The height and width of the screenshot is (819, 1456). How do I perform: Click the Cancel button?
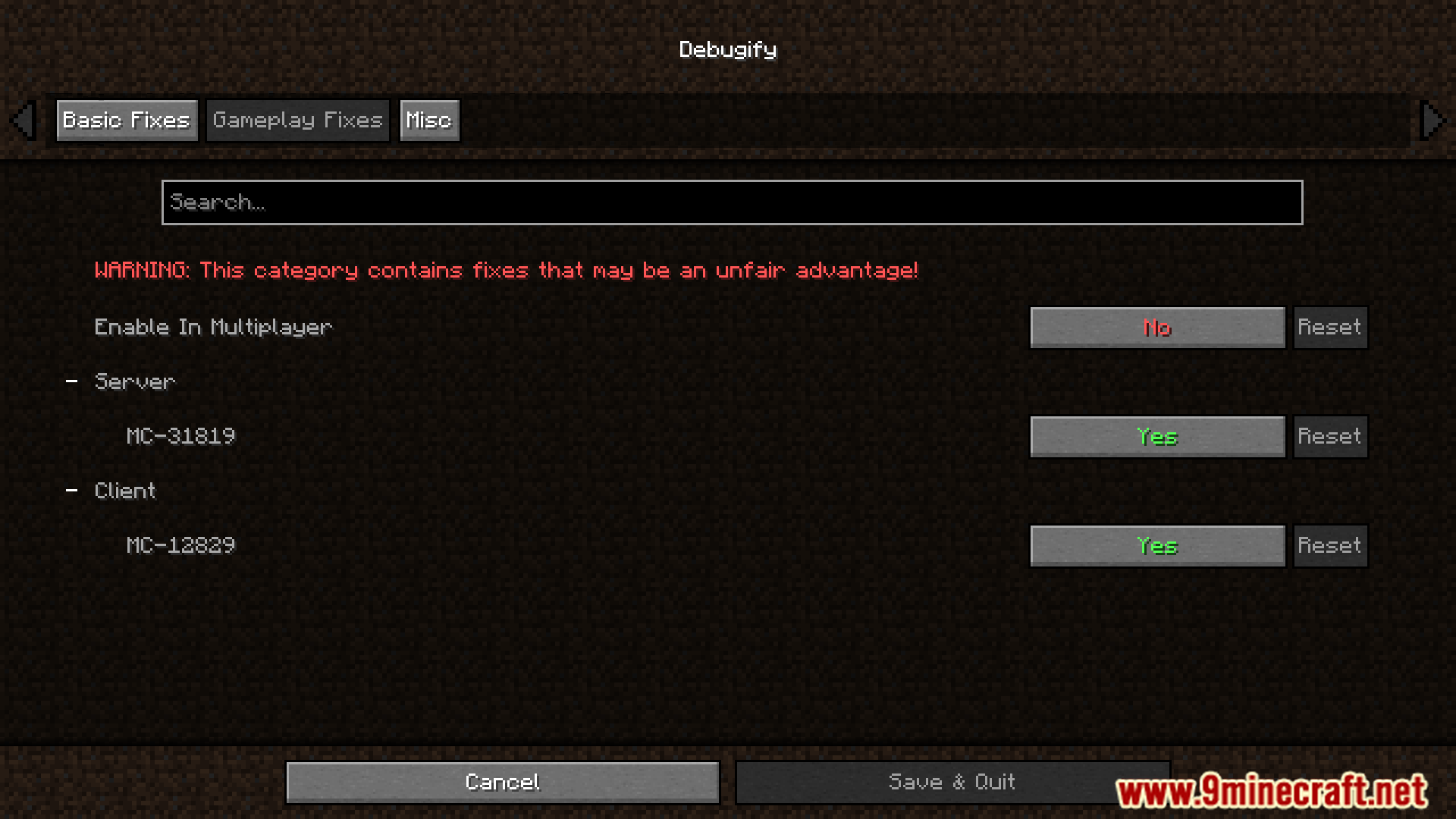(501, 782)
